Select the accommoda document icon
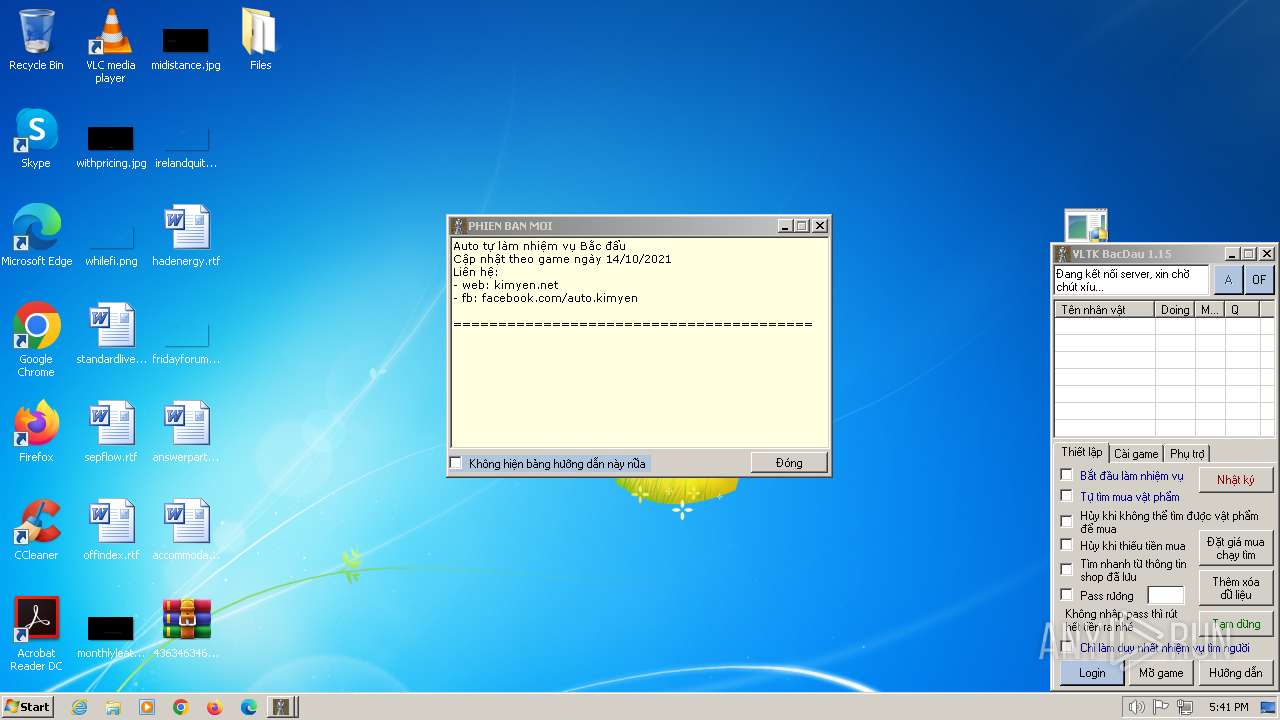1280x720 pixels. click(x=186, y=530)
